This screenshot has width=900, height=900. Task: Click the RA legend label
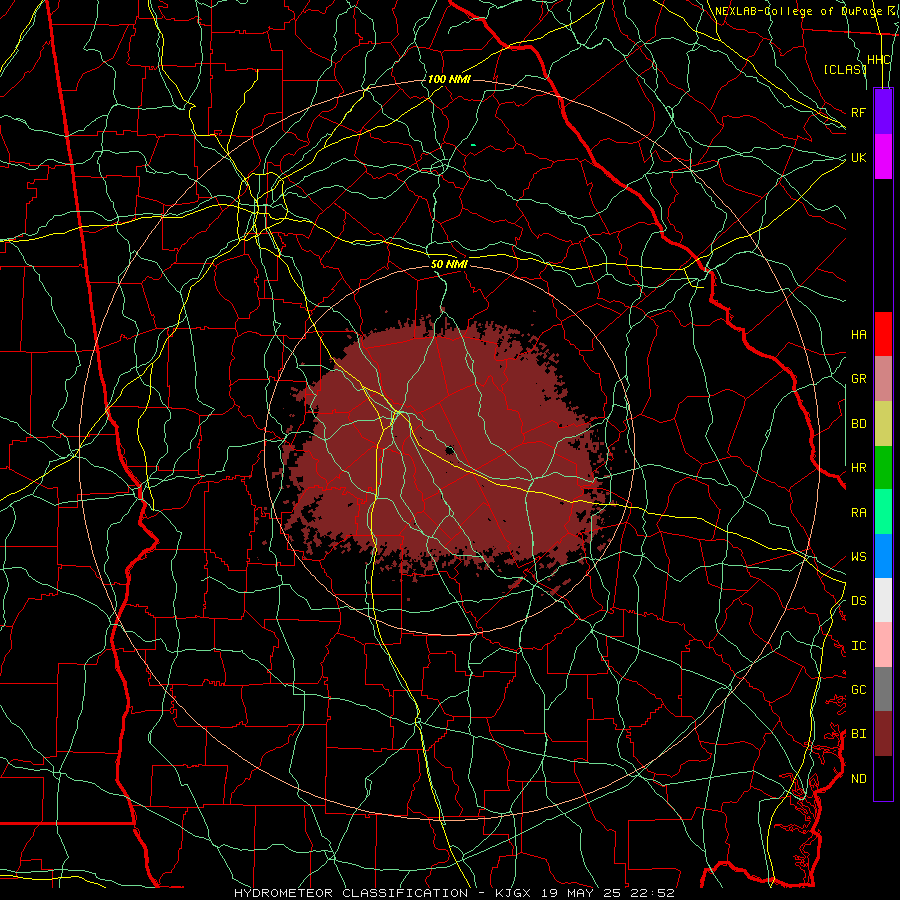click(858, 513)
